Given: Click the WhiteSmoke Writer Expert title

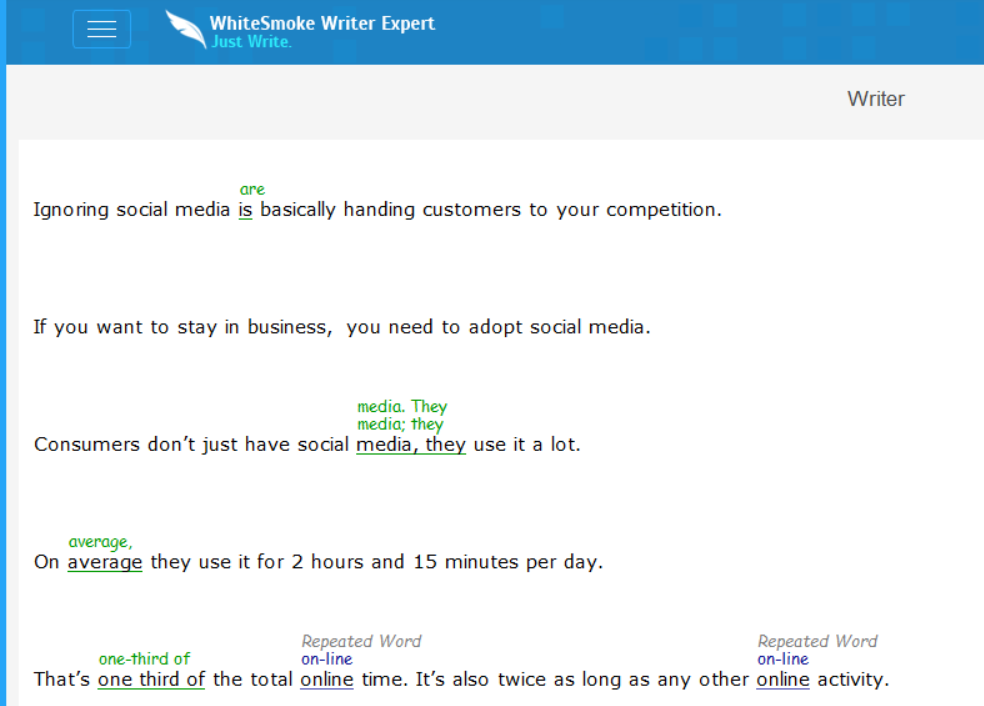Looking at the screenshot, I should 322,23.
